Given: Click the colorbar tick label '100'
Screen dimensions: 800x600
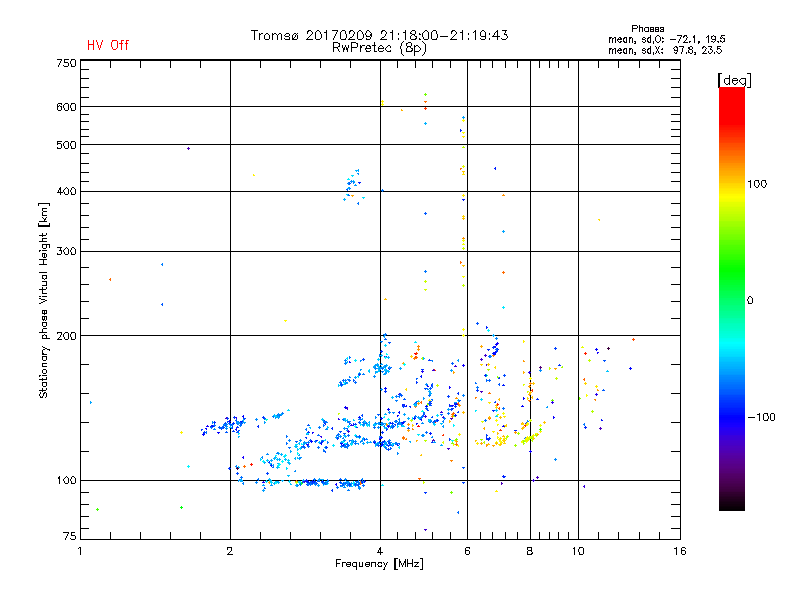Looking at the screenshot, I should coord(757,184).
